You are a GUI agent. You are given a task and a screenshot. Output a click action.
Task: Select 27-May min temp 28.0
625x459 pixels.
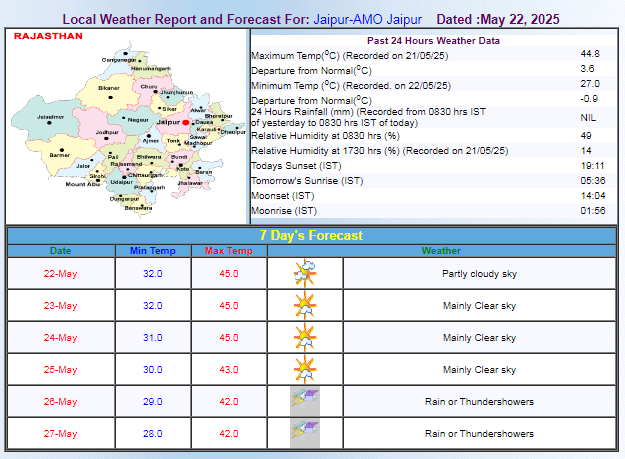tap(153, 434)
